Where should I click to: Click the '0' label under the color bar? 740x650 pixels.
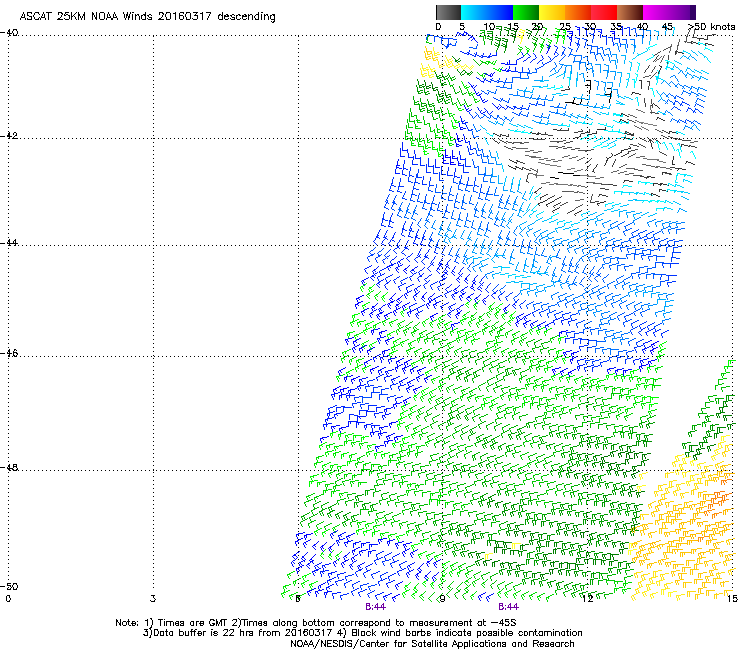[438, 27]
